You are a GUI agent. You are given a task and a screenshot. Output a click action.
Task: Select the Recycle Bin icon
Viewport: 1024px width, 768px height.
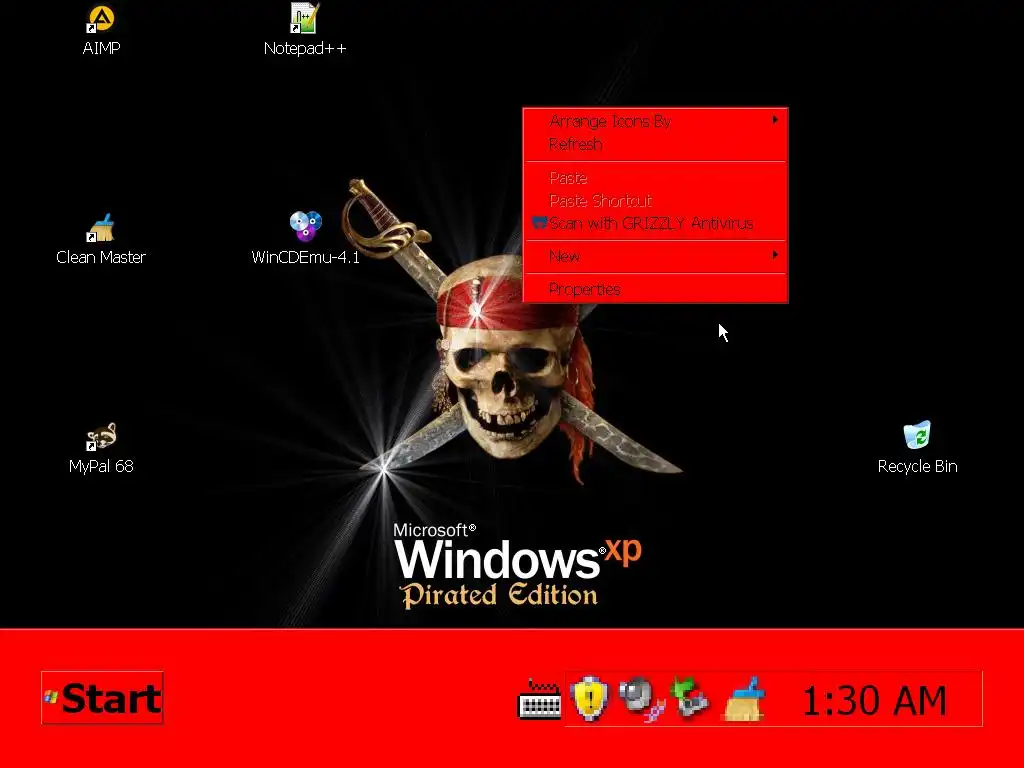[917, 435]
